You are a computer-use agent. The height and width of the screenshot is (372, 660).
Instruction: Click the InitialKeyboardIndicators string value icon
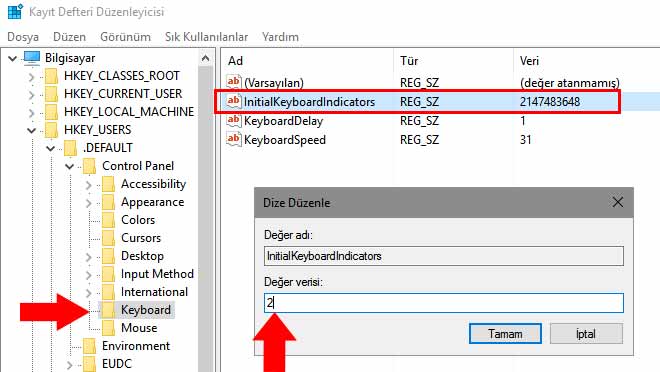tap(234, 101)
